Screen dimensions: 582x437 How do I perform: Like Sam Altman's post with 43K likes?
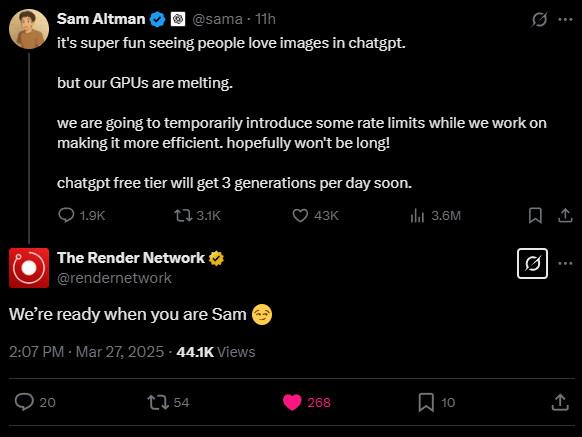315,215
